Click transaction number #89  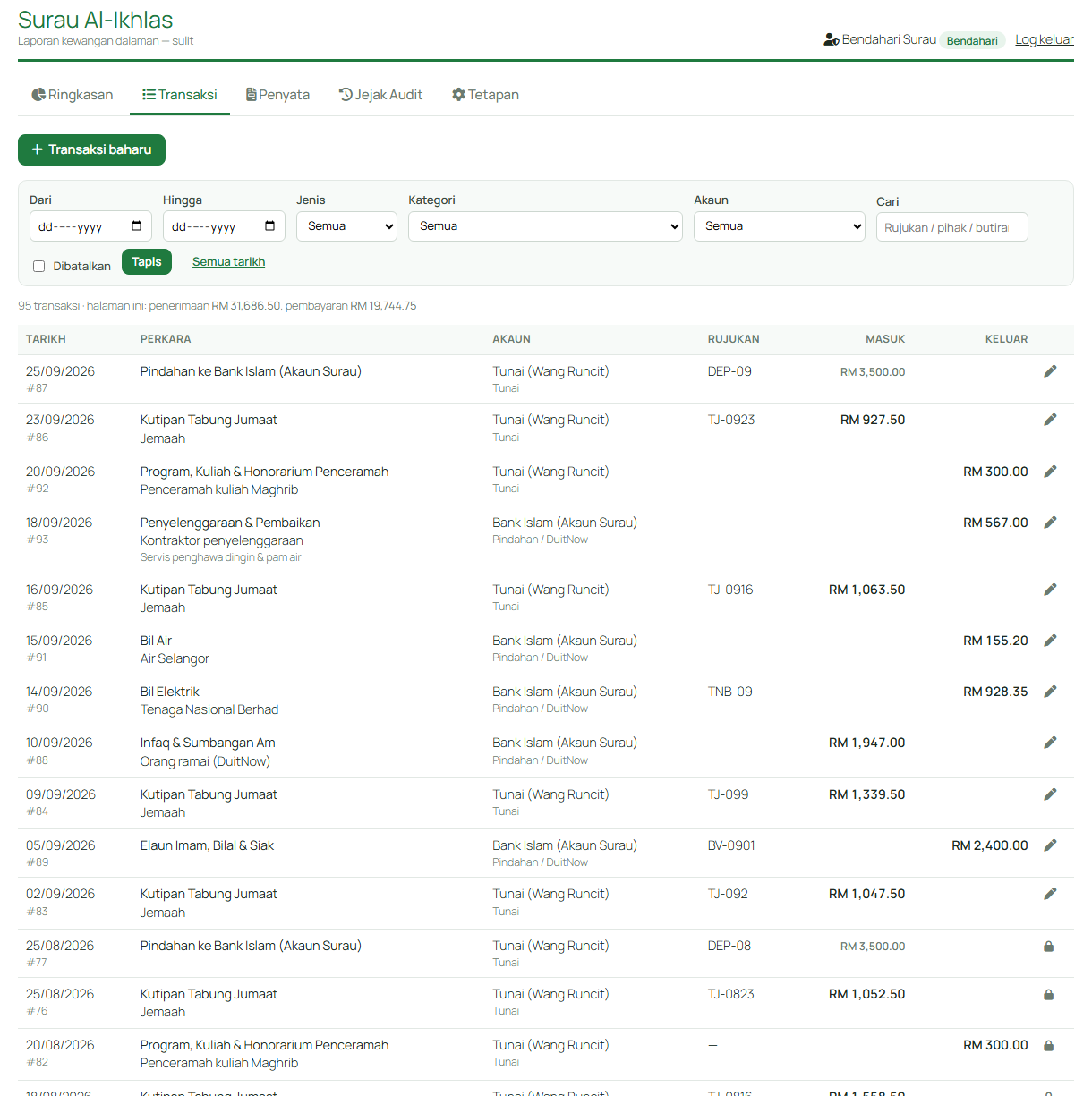(x=38, y=862)
